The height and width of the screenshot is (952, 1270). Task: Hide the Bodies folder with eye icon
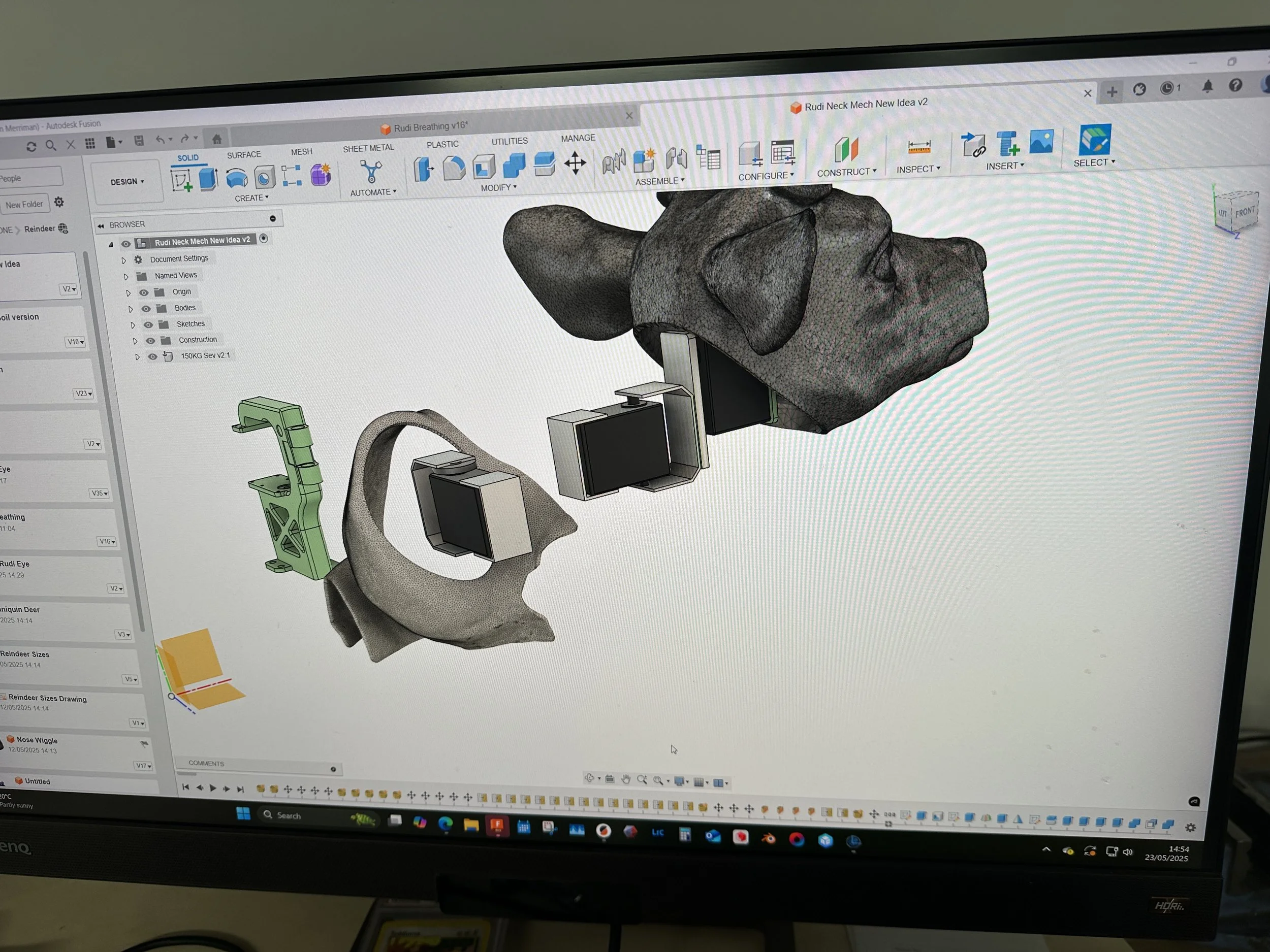146,308
